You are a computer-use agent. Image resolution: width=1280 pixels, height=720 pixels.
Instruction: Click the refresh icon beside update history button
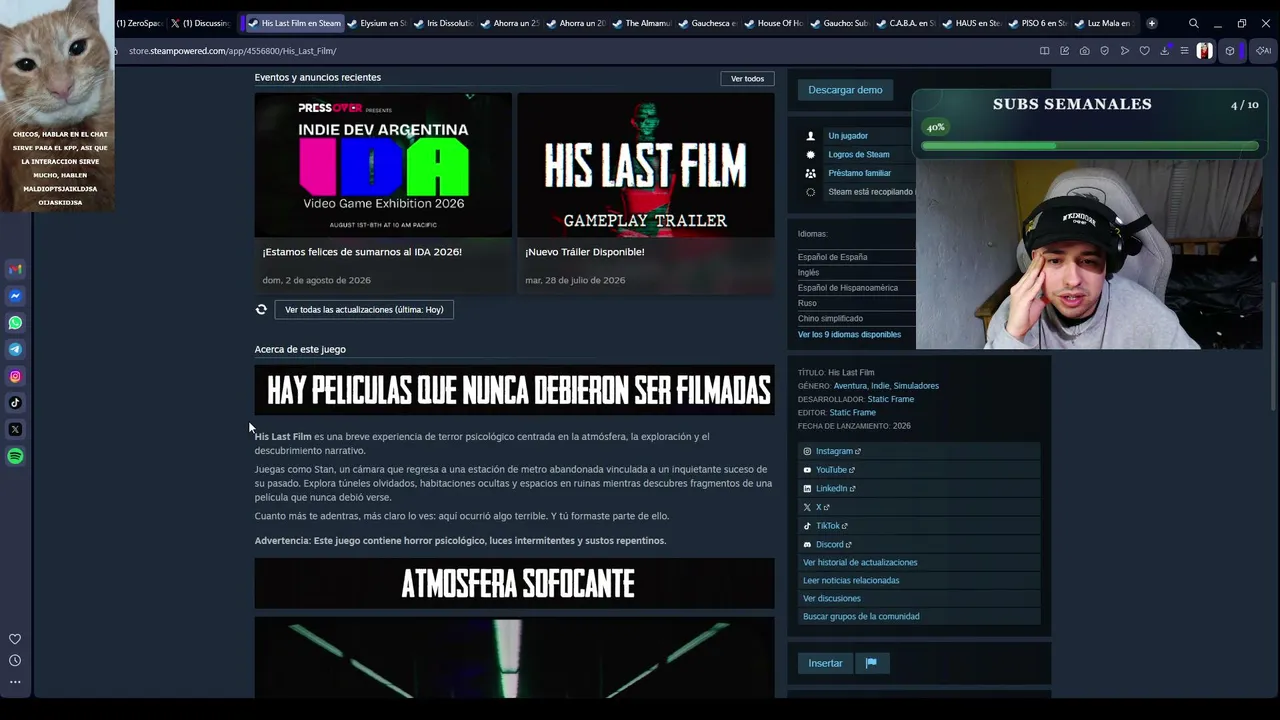tap(261, 310)
